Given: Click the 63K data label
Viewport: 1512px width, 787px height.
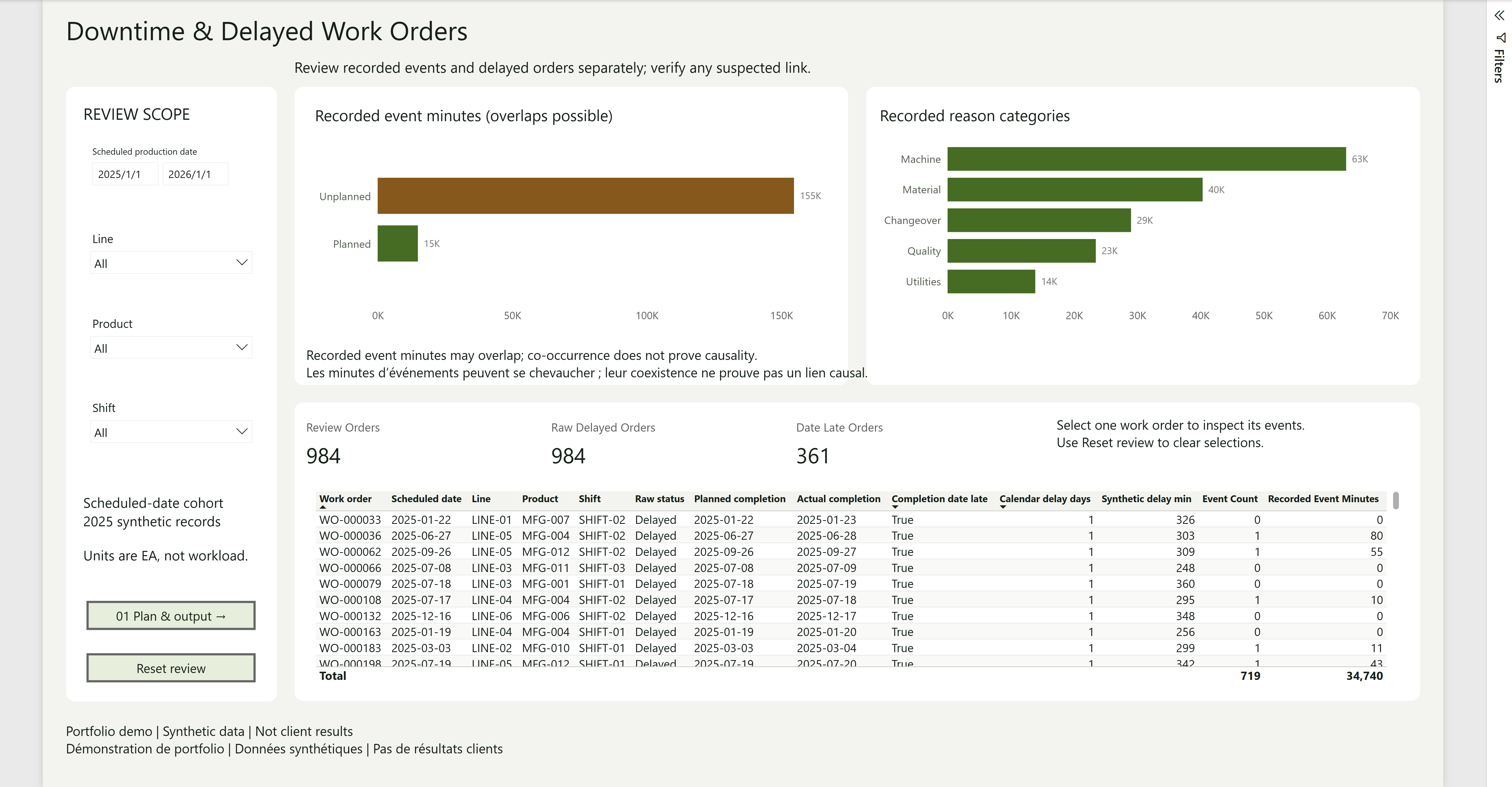Looking at the screenshot, I should point(1360,159).
